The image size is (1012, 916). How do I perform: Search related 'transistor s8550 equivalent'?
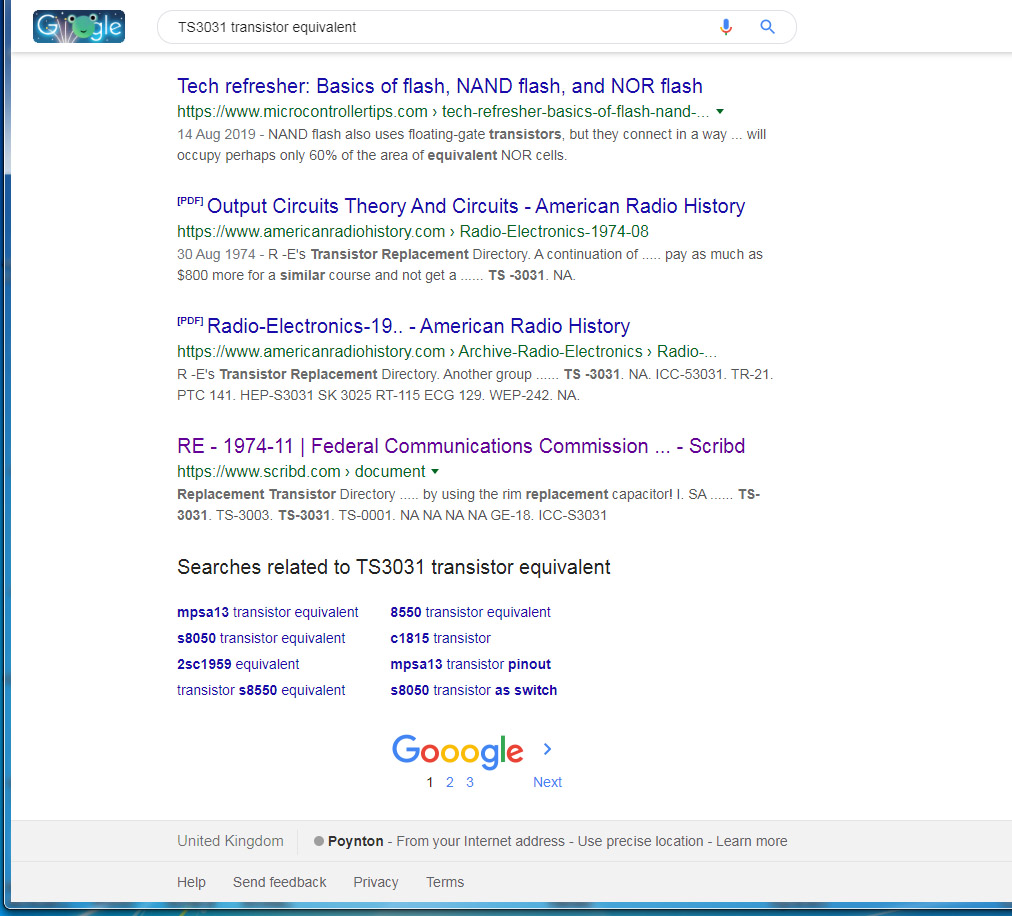click(x=261, y=690)
